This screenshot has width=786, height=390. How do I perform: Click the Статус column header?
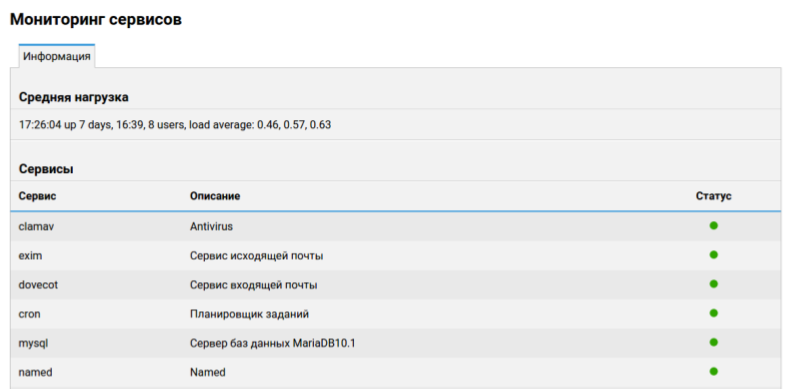click(713, 196)
